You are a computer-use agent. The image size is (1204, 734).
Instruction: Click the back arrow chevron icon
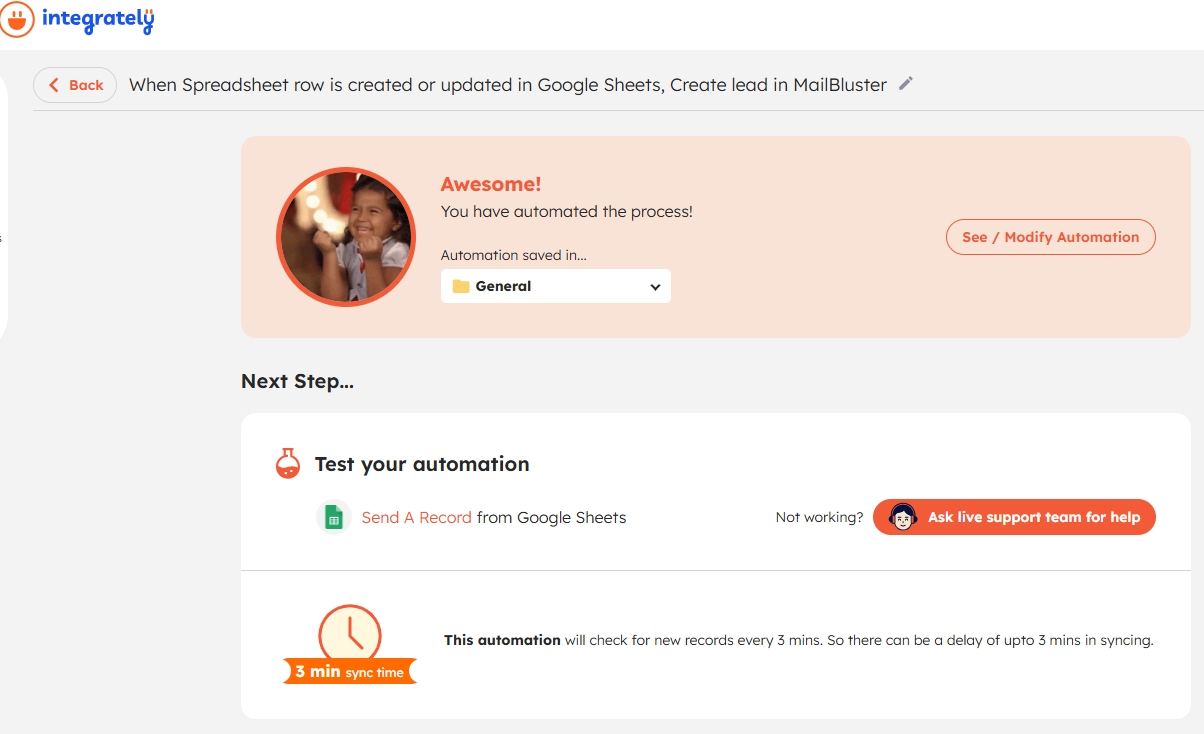(x=54, y=85)
